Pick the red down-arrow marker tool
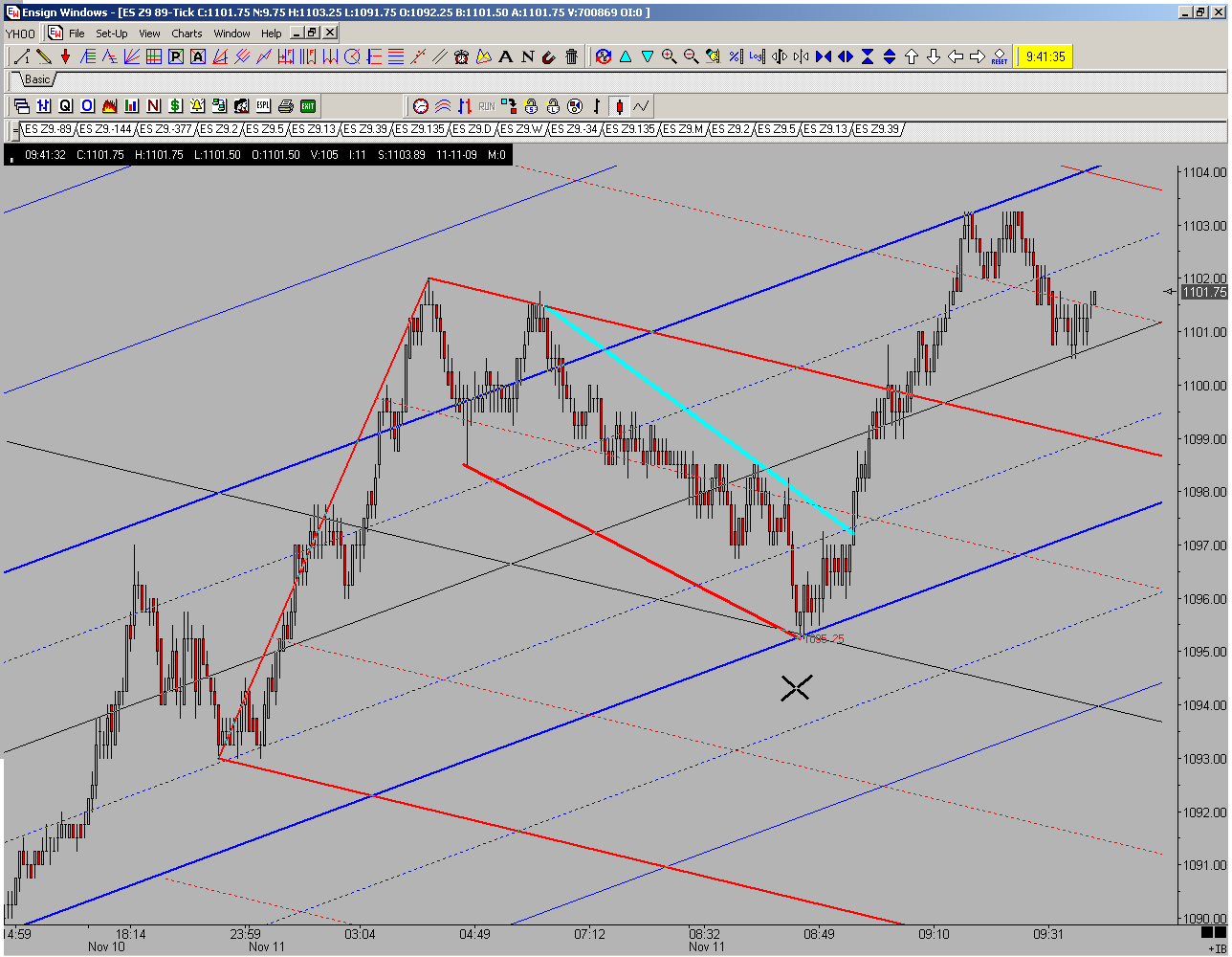Image resolution: width=1232 pixels, height=957 pixels. pyautogui.click(x=65, y=56)
